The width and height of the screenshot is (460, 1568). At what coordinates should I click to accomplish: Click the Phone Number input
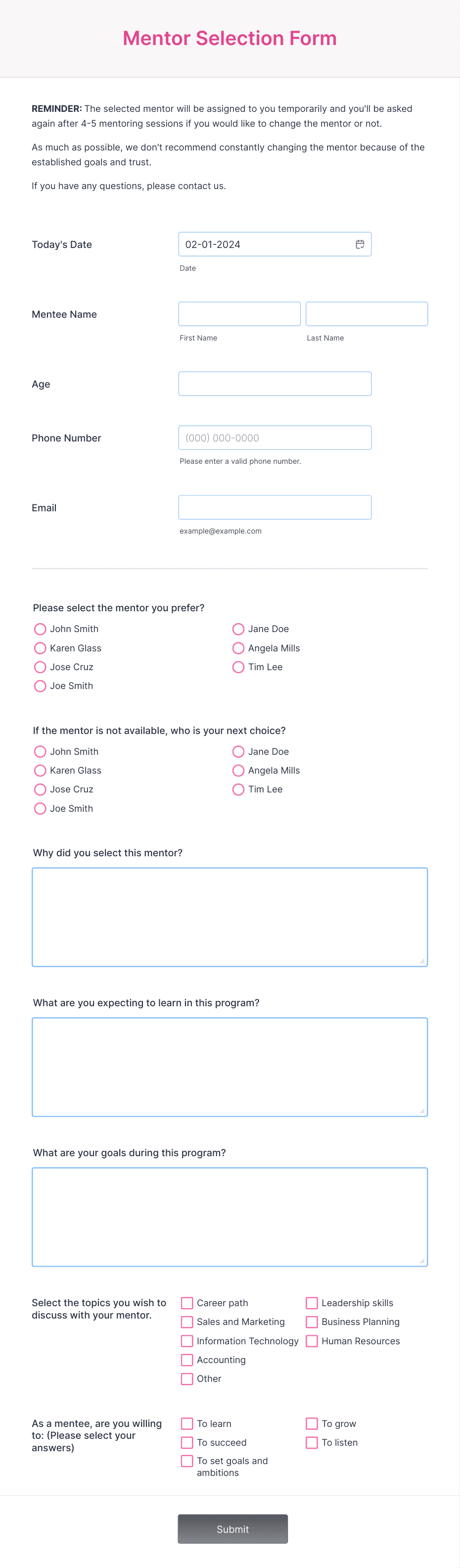[275, 437]
